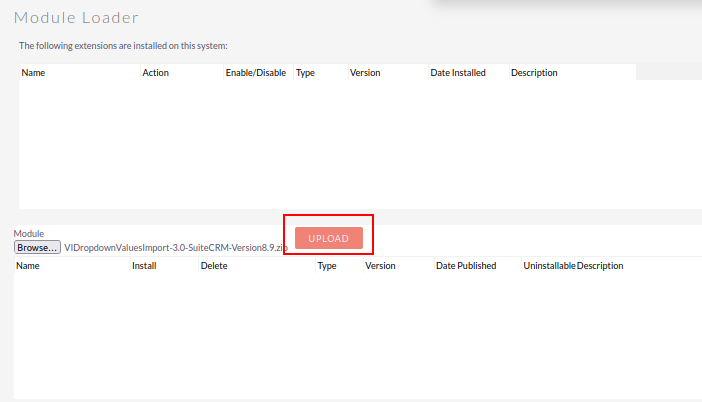Click Description header in uploaded modules table
Image resolution: width=702 pixels, height=402 pixels.
point(600,266)
